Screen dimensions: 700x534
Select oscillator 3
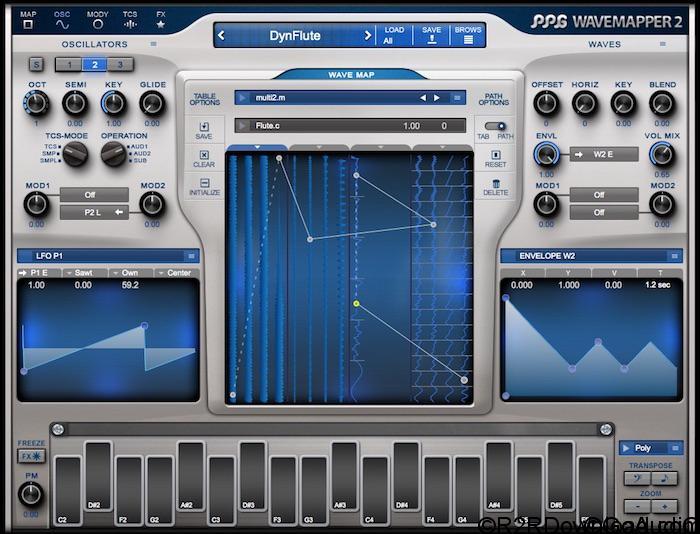click(x=120, y=65)
